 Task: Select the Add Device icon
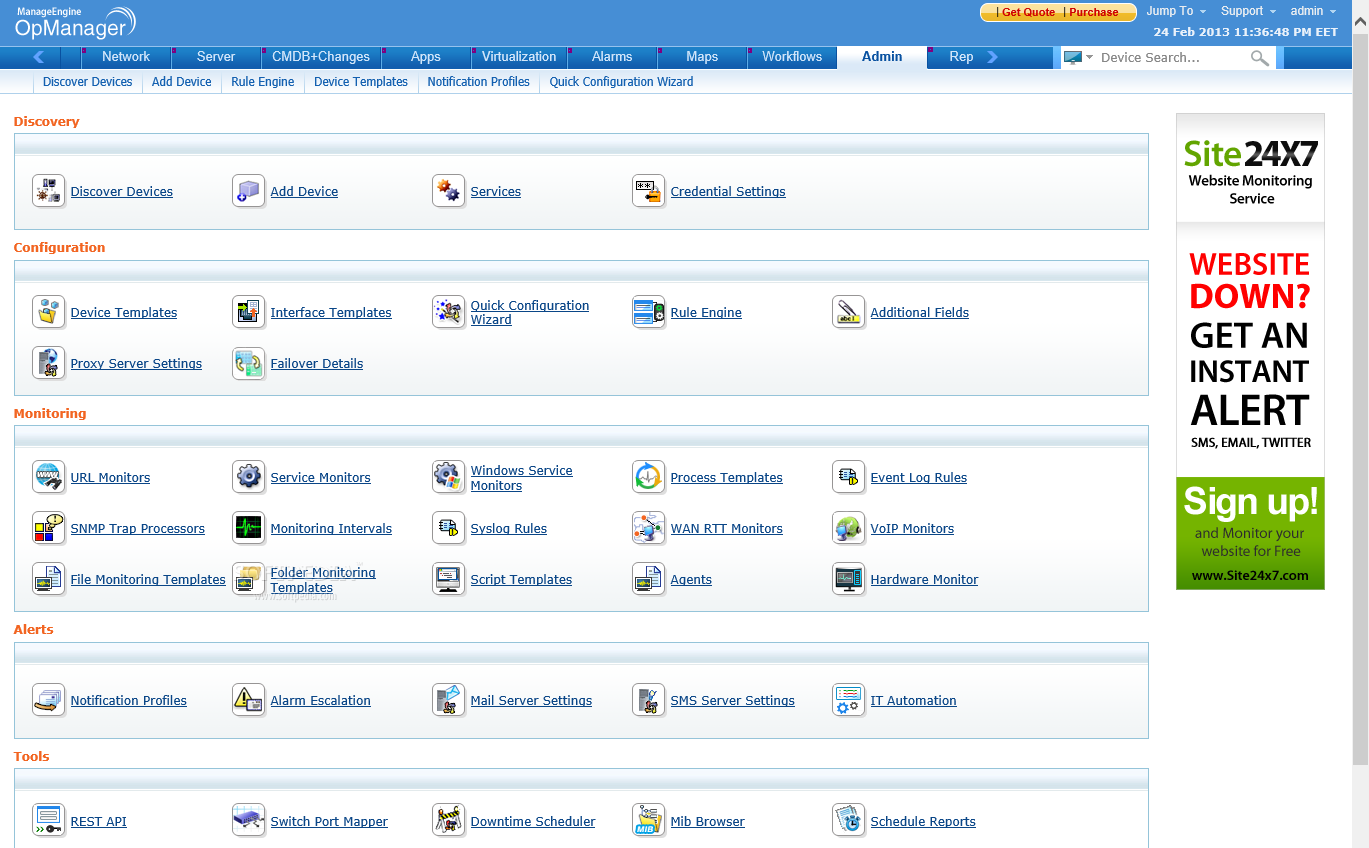[248, 190]
